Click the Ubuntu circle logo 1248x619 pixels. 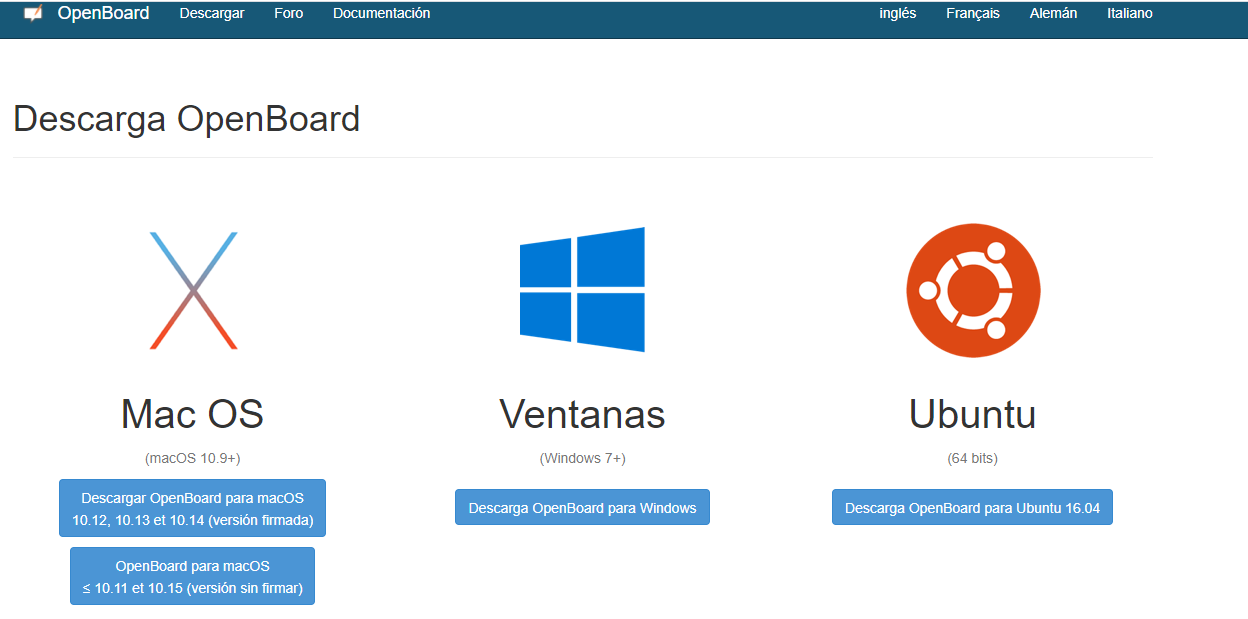pos(973,290)
